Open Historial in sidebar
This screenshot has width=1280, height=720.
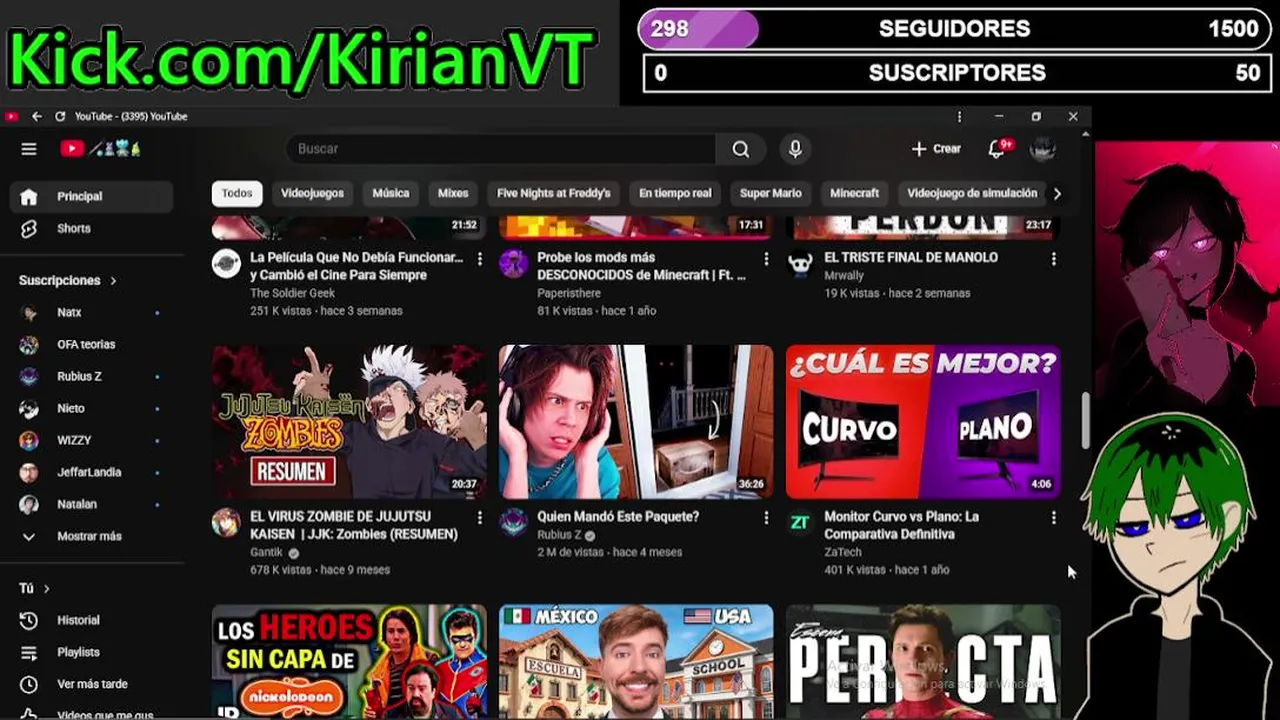[92, 620]
